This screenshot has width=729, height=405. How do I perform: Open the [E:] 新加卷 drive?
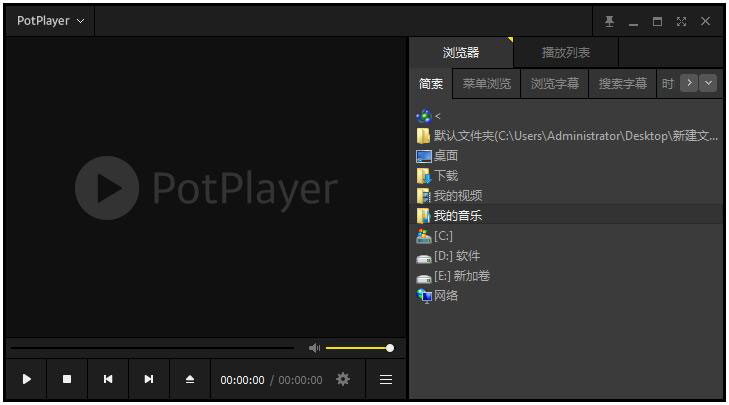click(x=453, y=276)
